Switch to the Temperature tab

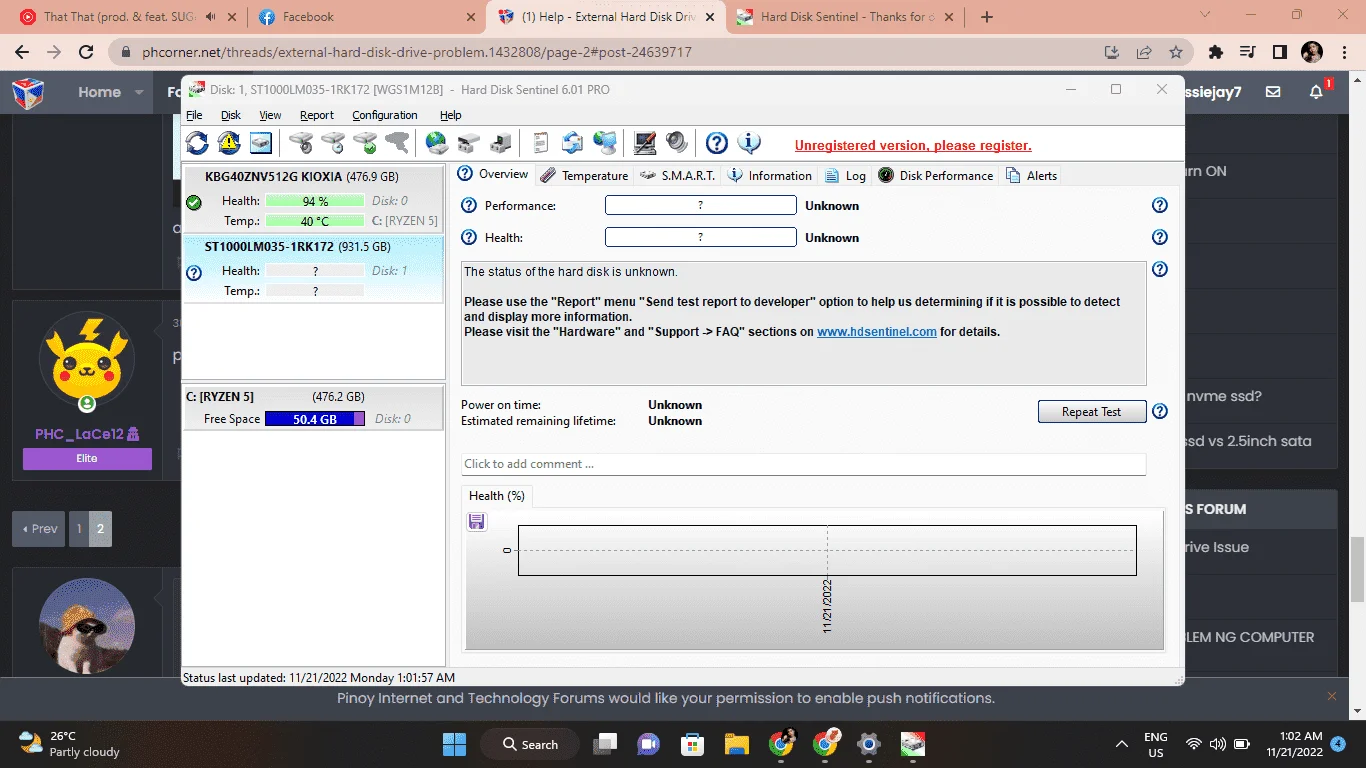coord(584,175)
